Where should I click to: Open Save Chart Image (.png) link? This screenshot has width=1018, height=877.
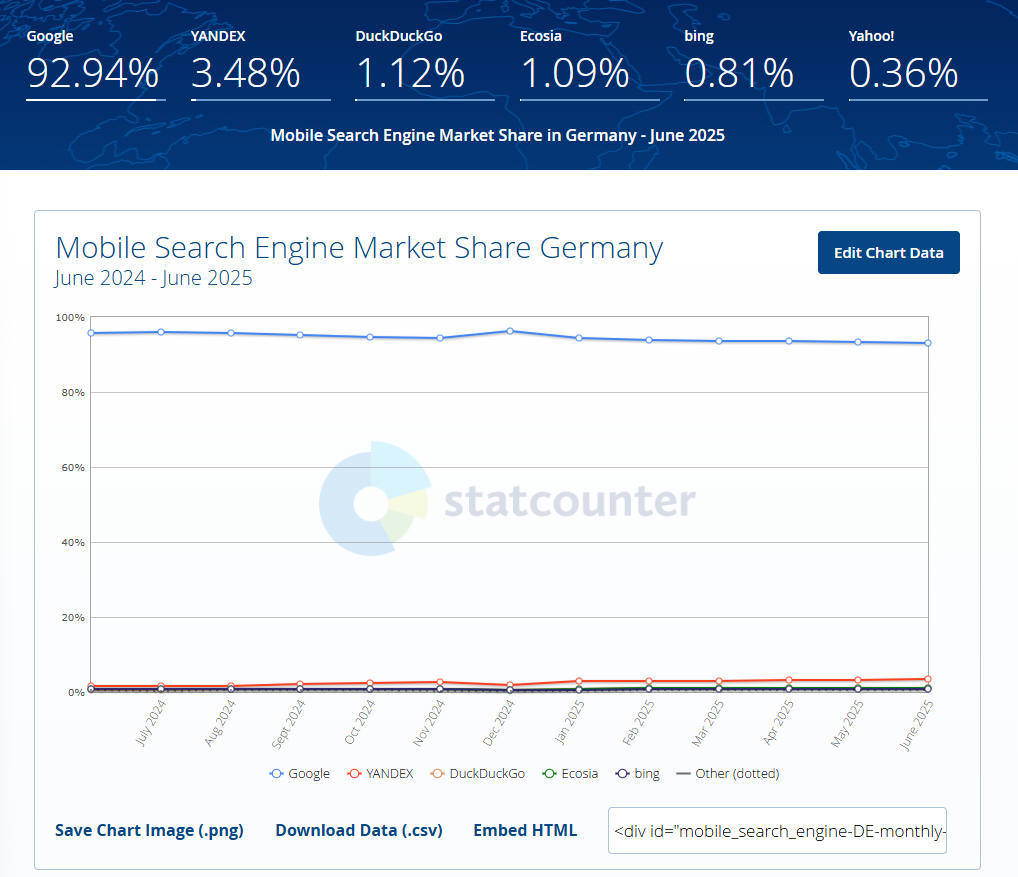[149, 830]
